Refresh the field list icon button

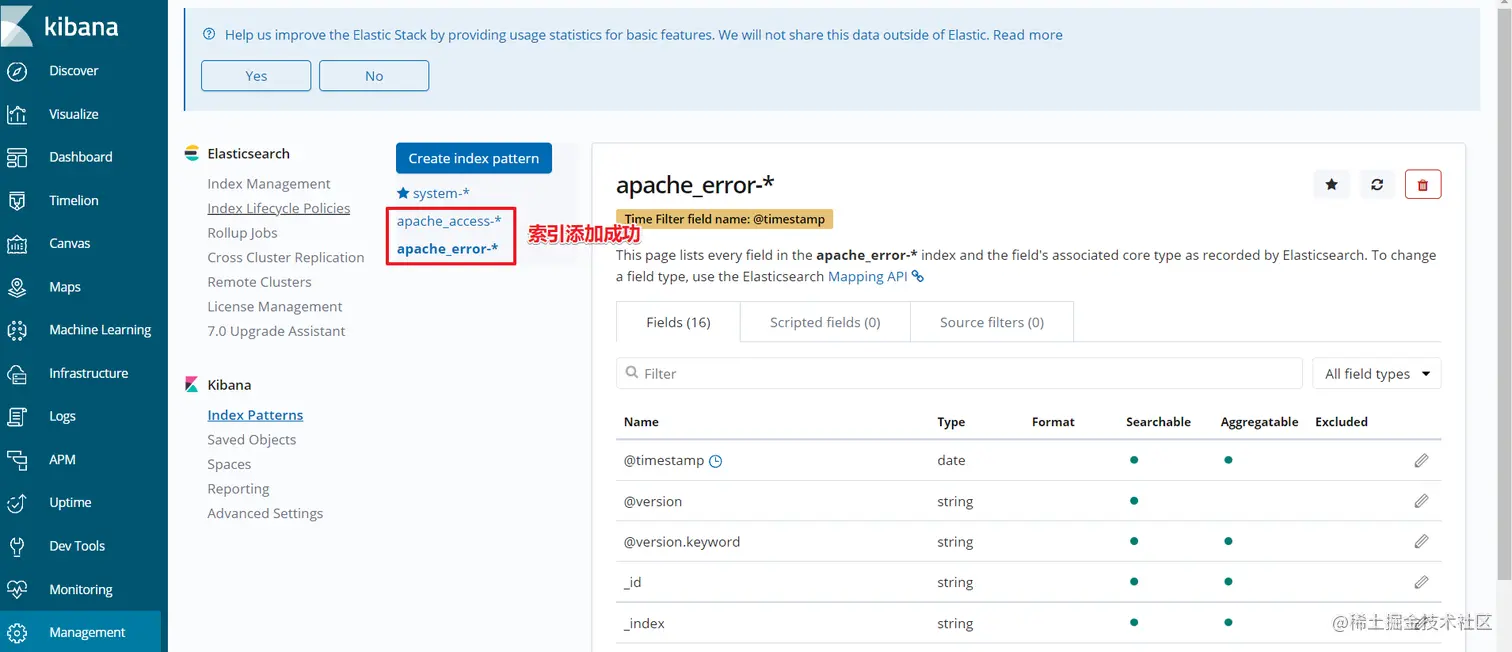[1377, 184]
